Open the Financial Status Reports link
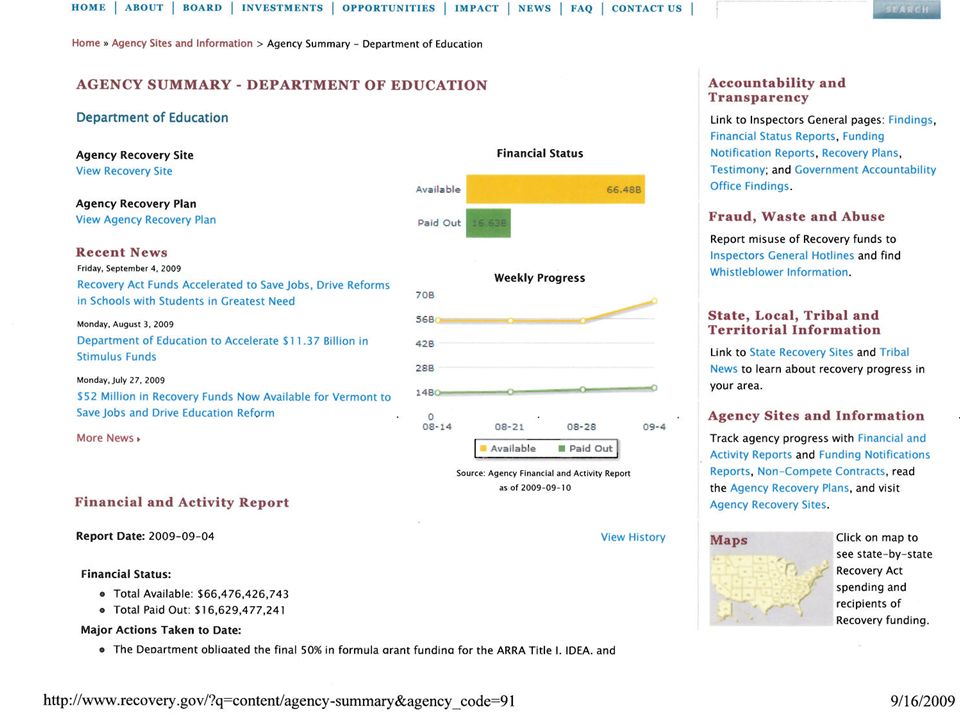The width and height of the screenshot is (960, 720). 773,137
